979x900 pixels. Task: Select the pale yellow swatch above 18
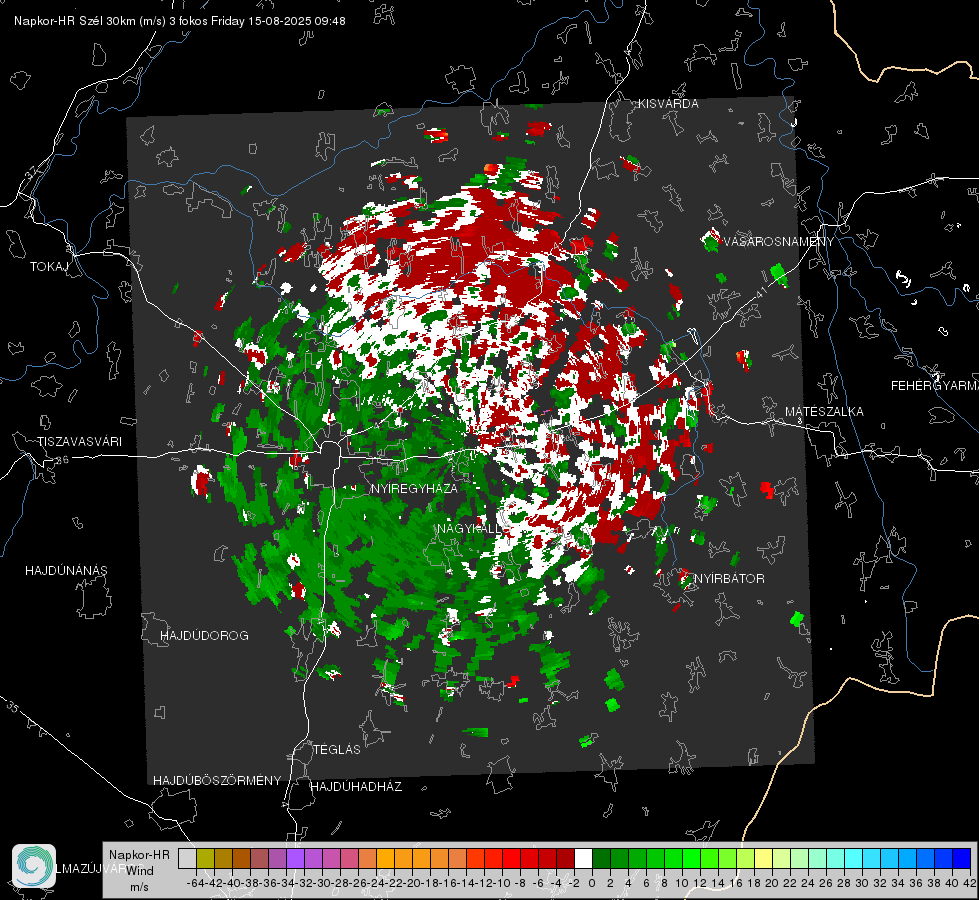tap(764, 858)
